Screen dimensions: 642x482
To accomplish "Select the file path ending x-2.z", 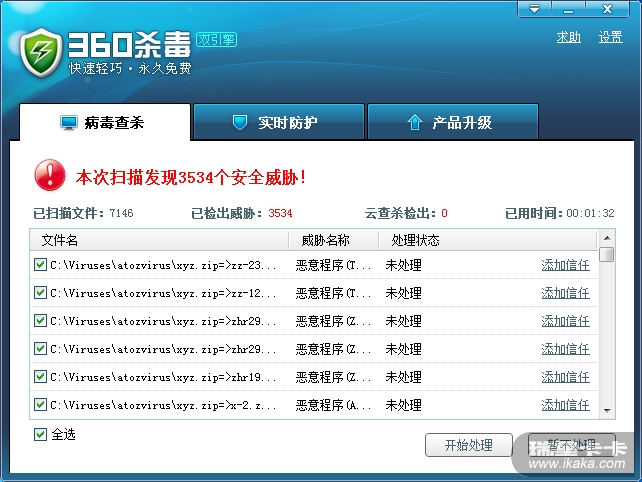I will pyautogui.click(x=163, y=405).
